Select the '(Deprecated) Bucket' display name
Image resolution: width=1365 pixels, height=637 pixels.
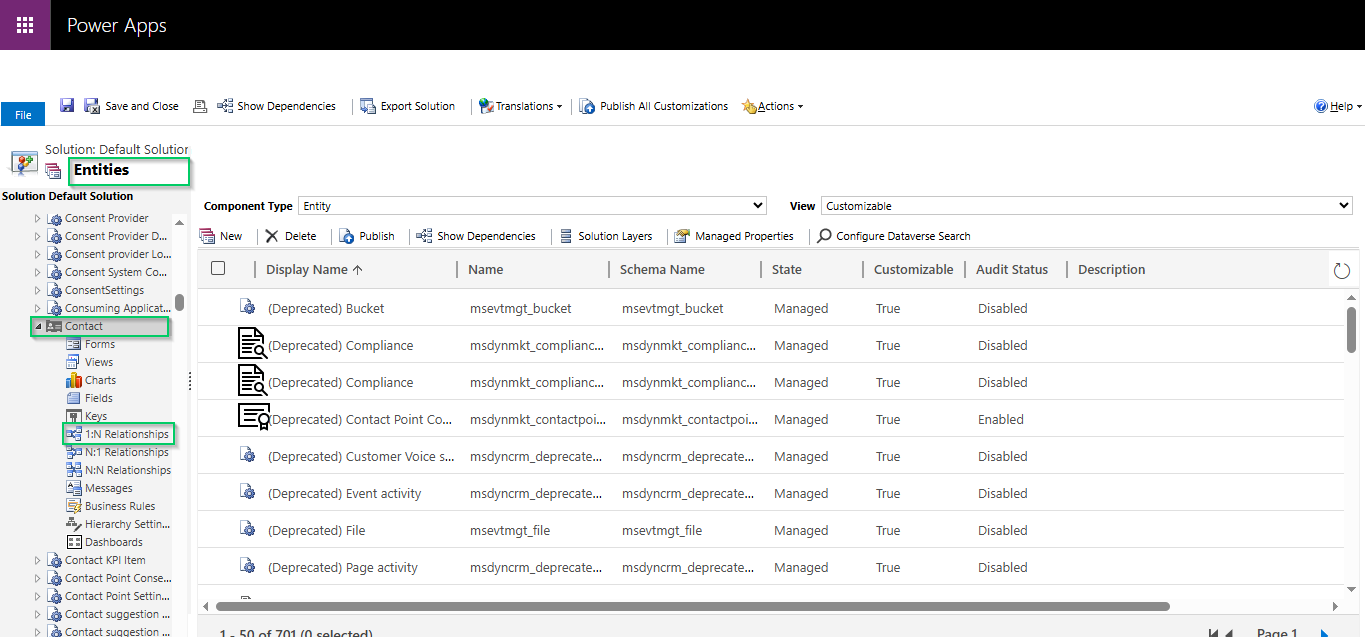tap(326, 308)
